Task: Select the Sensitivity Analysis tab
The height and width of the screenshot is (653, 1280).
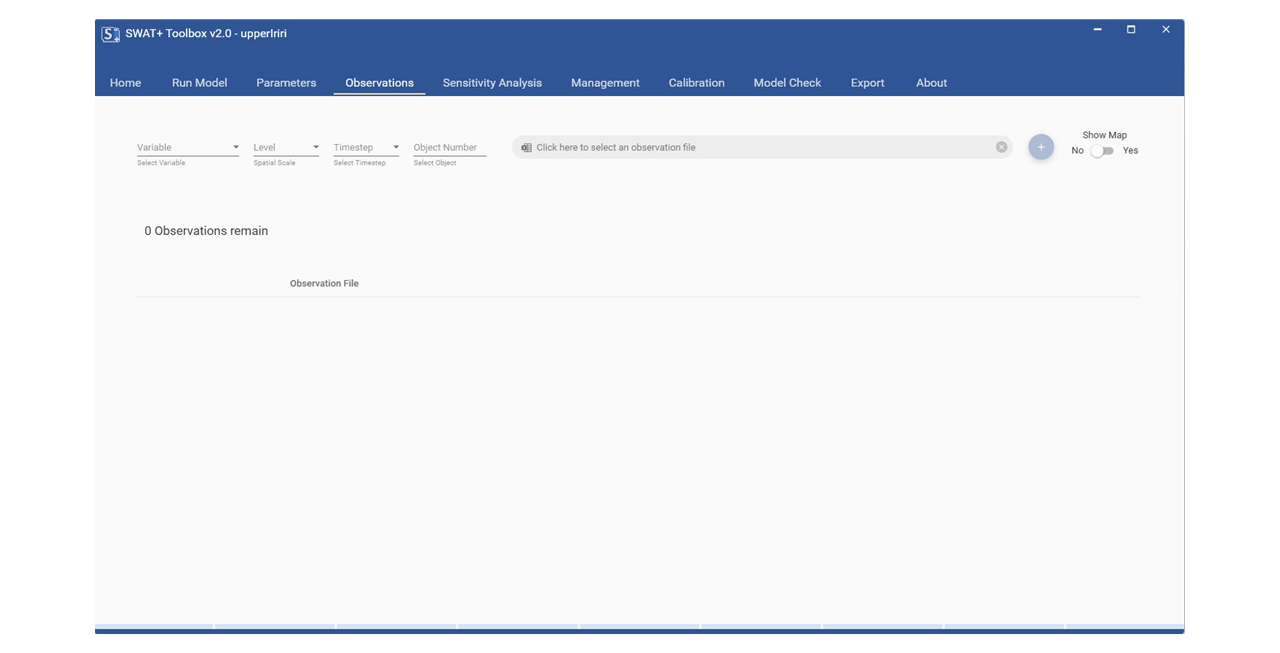Action: (x=492, y=83)
